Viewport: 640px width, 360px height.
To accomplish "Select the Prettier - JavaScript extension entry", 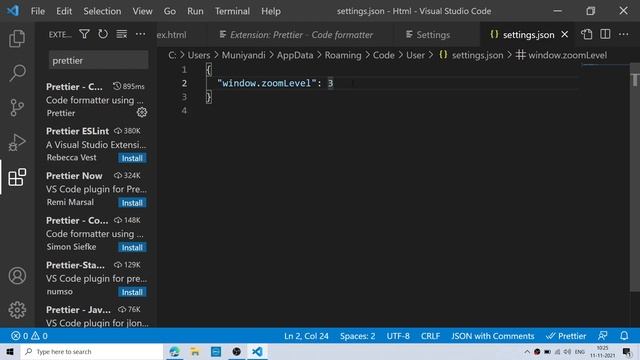I will tap(96, 317).
